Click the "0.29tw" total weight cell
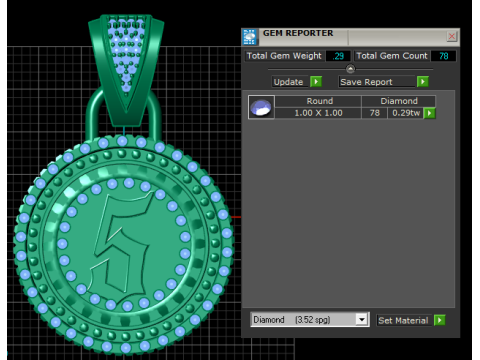 coord(406,113)
